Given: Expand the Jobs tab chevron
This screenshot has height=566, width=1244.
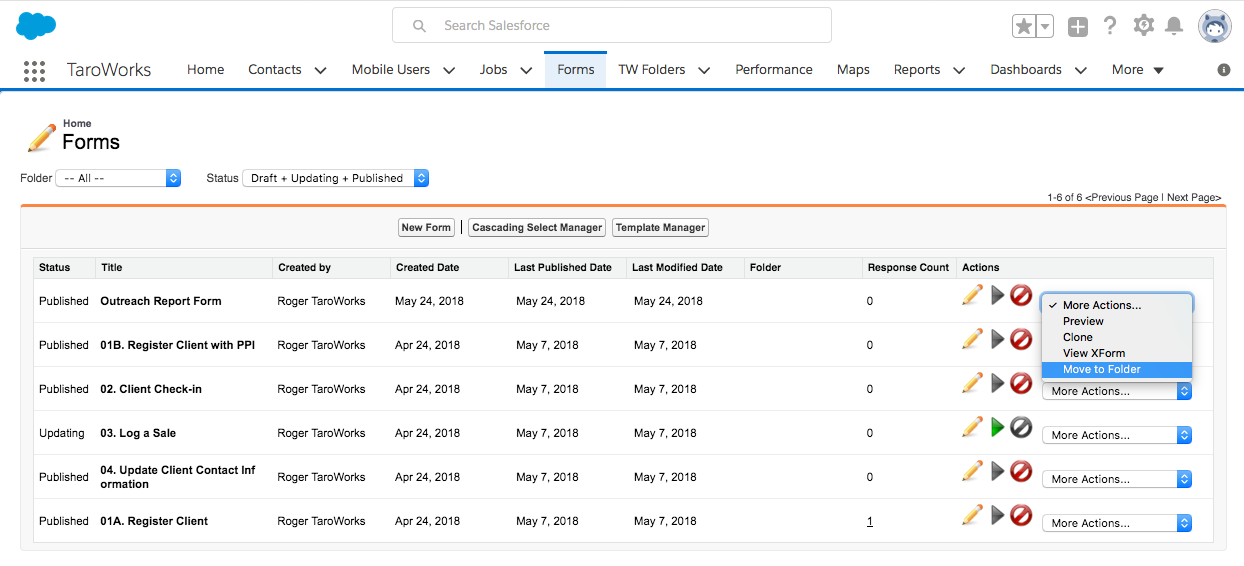Looking at the screenshot, I should tap(526, 70).
